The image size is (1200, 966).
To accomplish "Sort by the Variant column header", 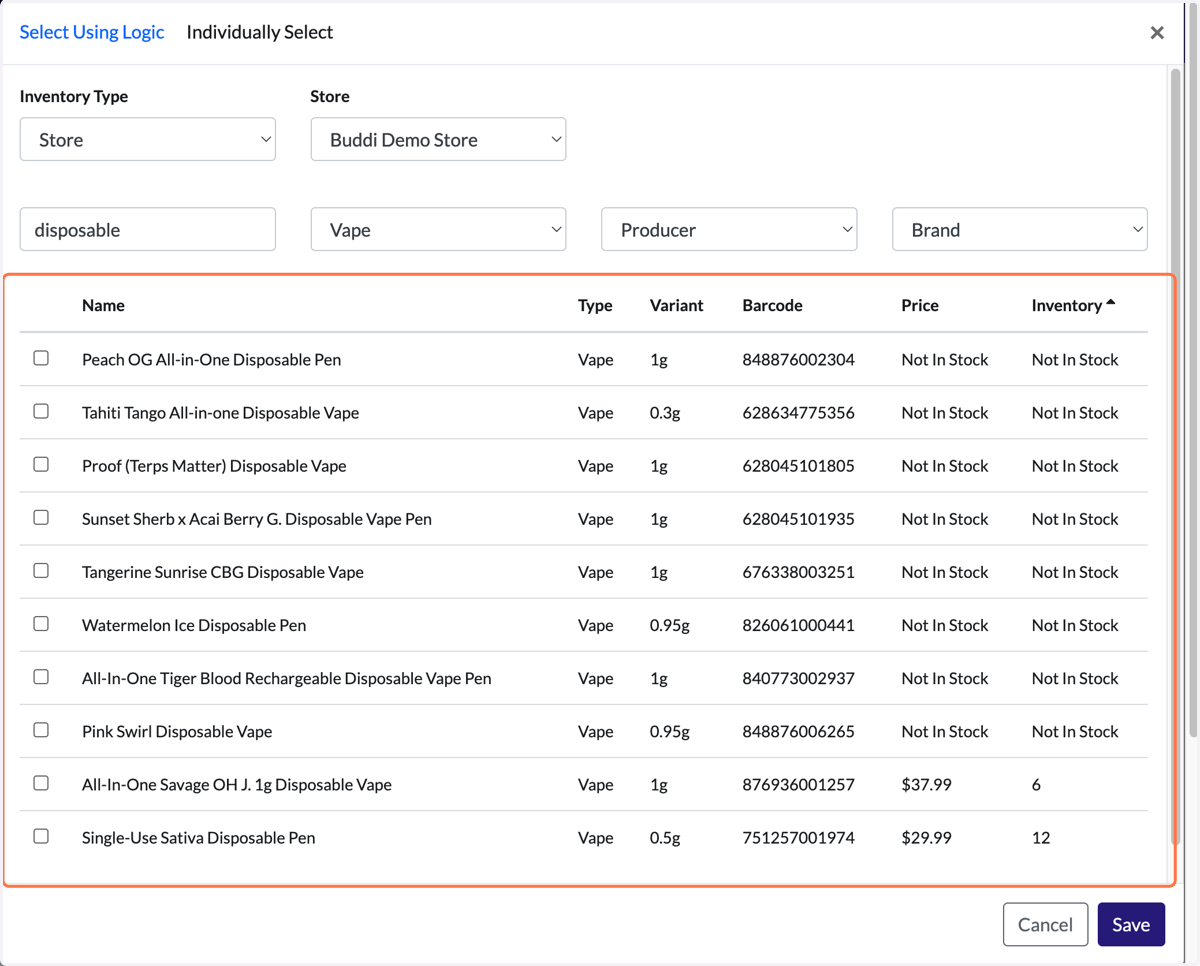I will coord(676,305).
